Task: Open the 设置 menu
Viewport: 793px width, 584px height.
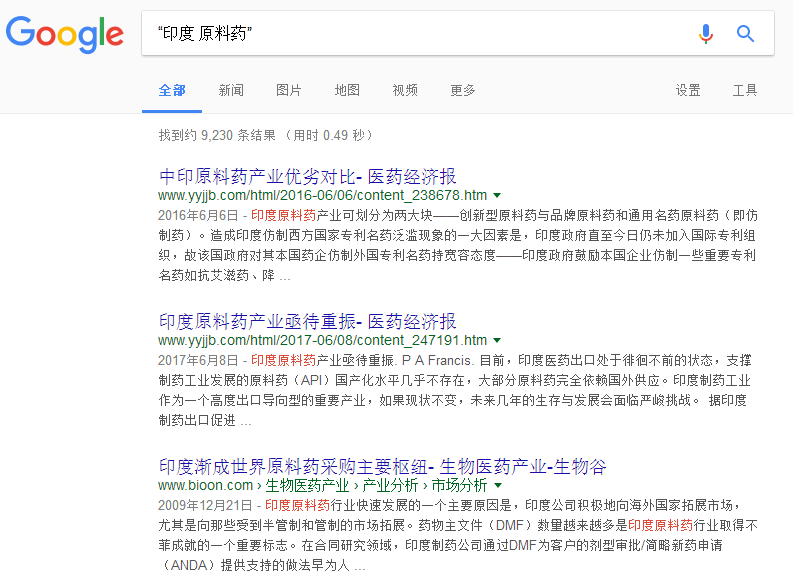Action: point(688,90)
